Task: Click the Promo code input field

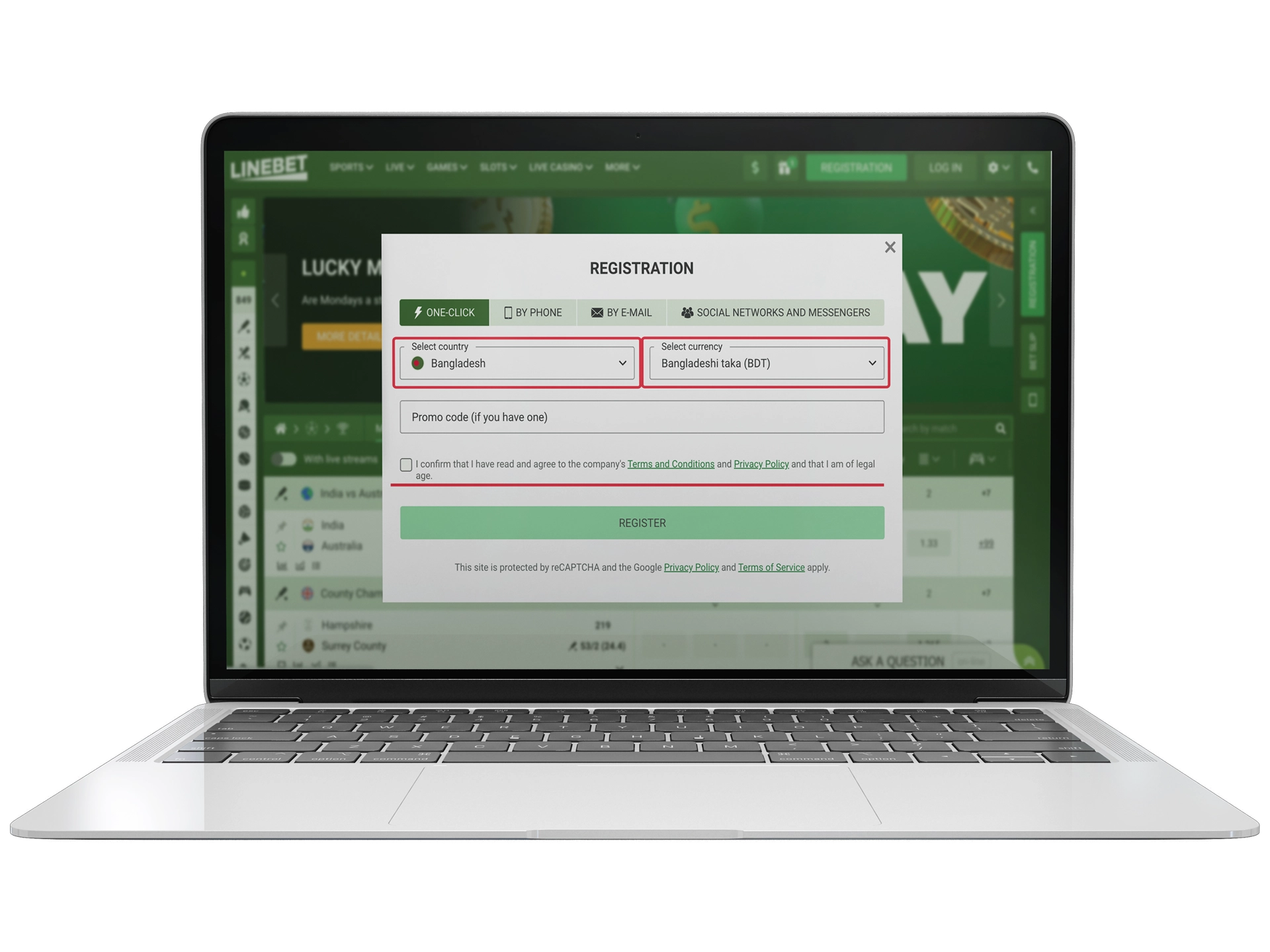Action: (x=641, y=418)
